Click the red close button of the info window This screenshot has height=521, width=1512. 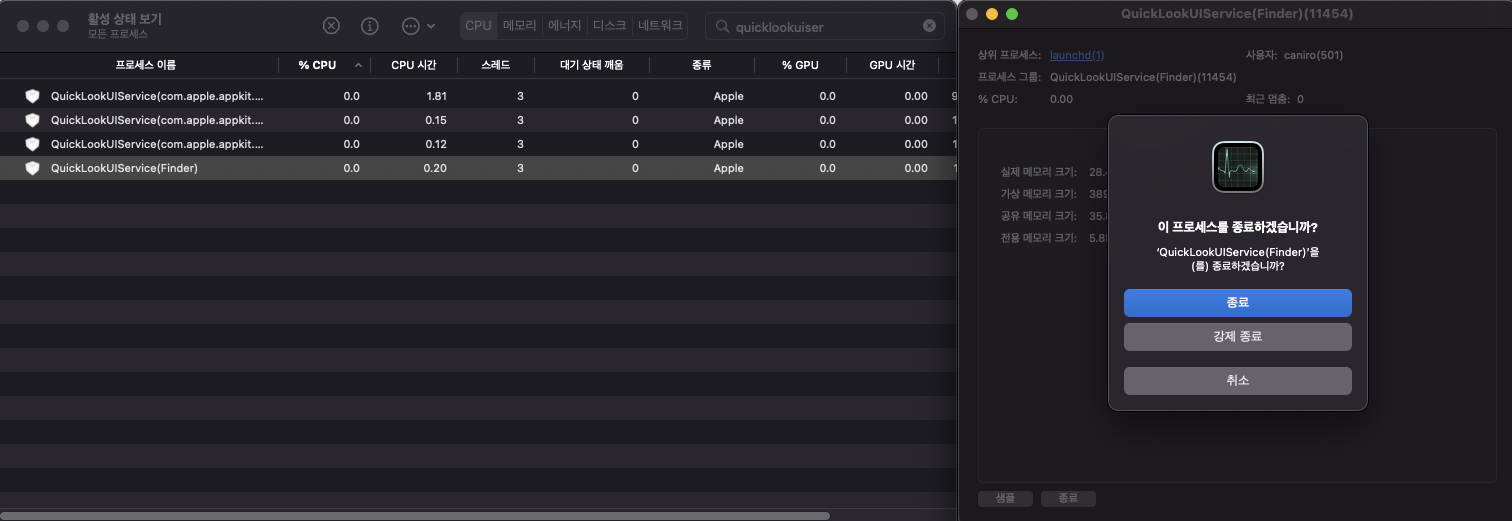973,14
